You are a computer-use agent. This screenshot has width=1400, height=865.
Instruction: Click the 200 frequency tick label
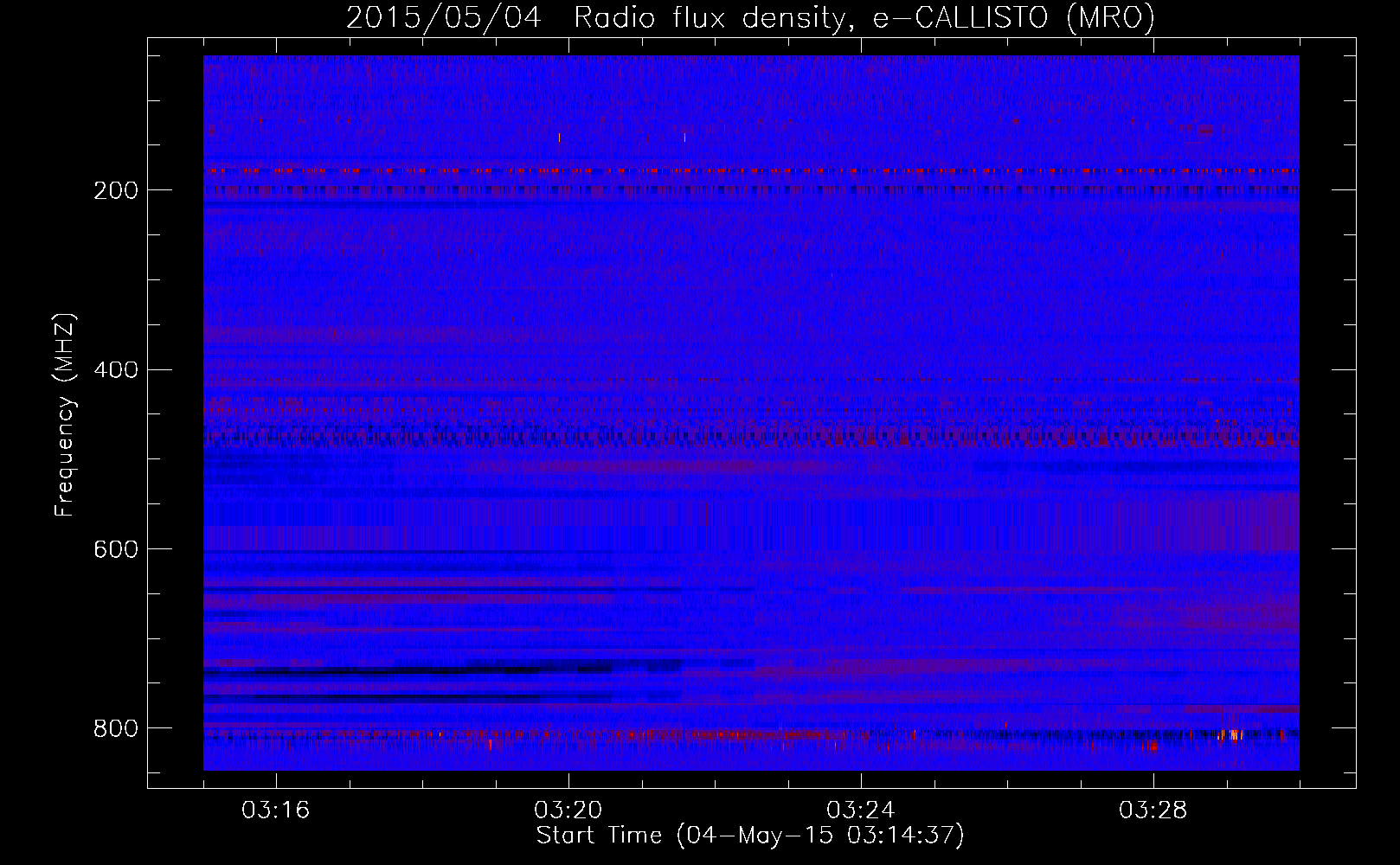click(115, 191)
